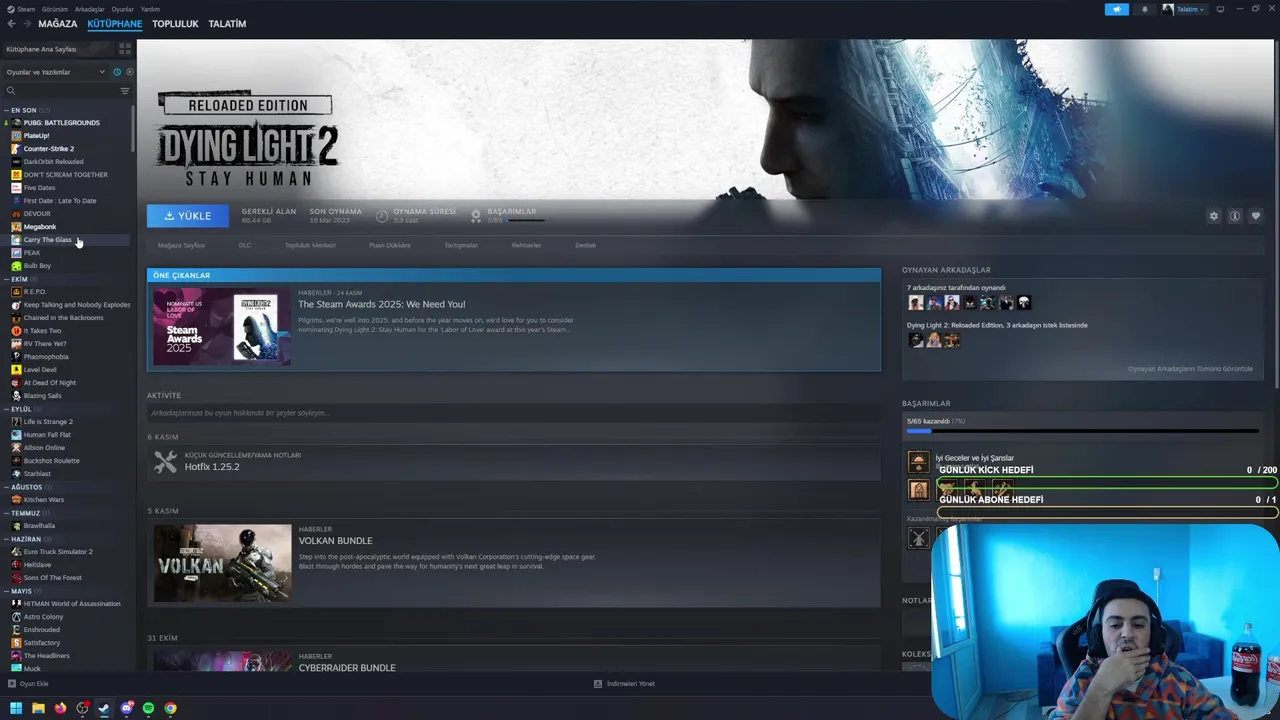Image resolution: width=1280 pixels, height=720 pixels.
Task: Open the announcements megaphone button
Action: [1116, 9]
